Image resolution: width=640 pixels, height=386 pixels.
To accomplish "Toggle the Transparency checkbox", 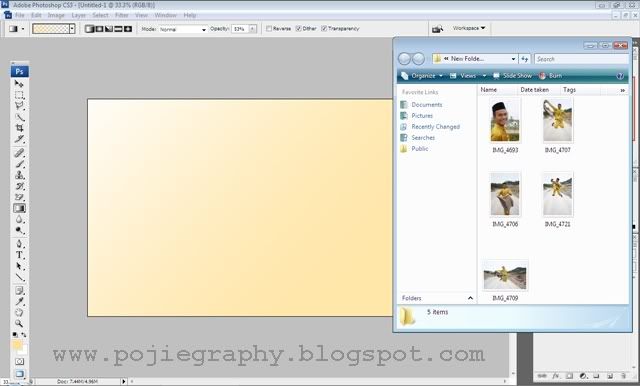I will [x=324, y=29].
